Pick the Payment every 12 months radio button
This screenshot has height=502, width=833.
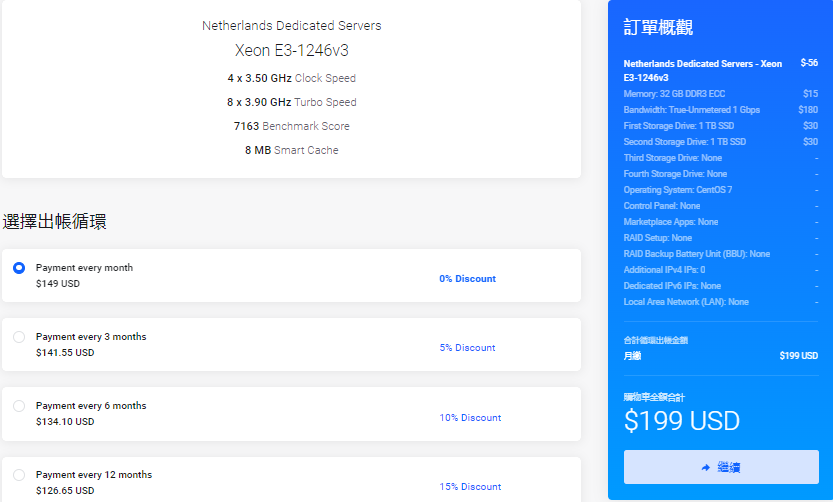click(19, 475)
